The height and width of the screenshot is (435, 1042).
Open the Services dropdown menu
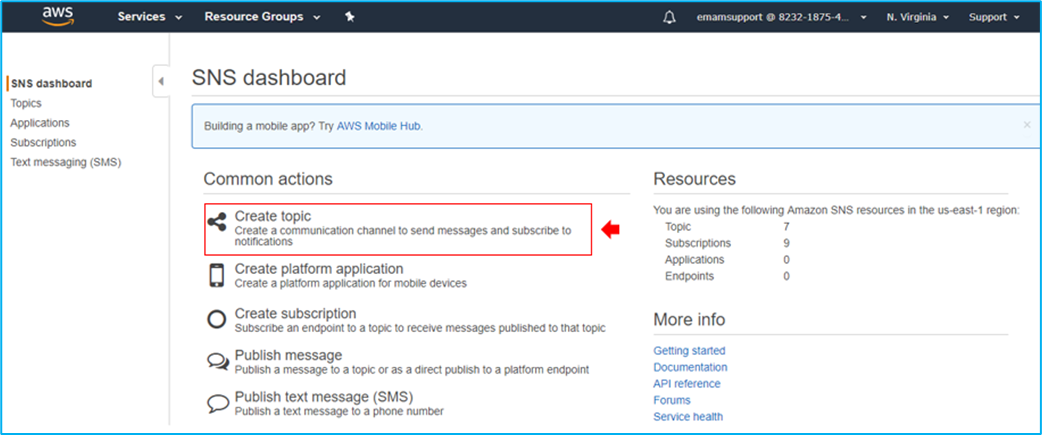[x=150, y=17]
